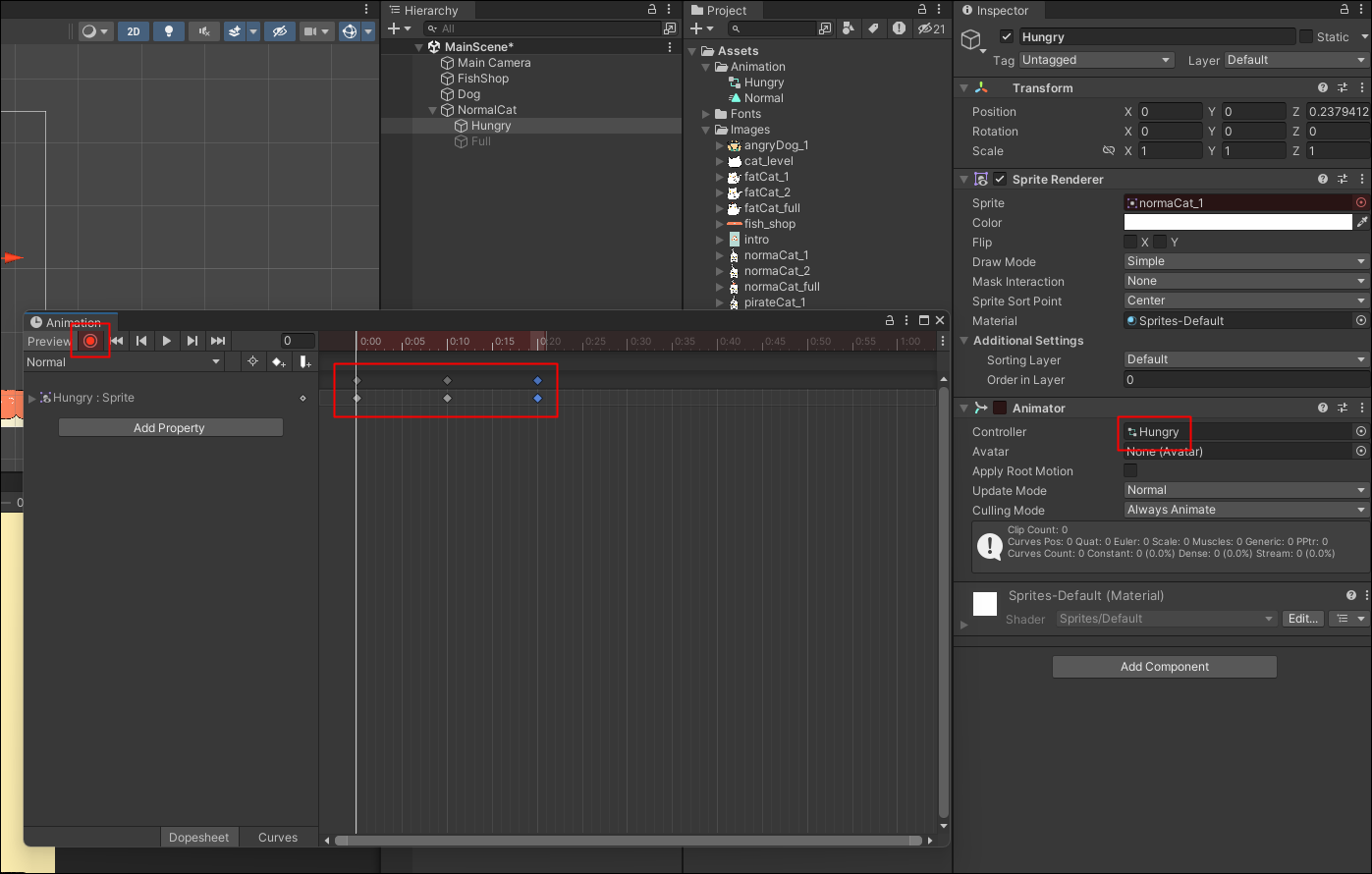Open Mask Interaction dropdown

[x=1246, y=281]
